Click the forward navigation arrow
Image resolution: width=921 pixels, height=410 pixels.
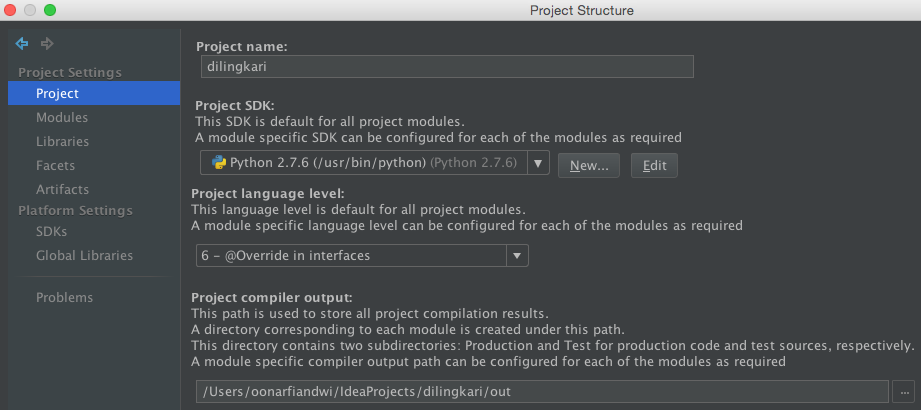46,43
